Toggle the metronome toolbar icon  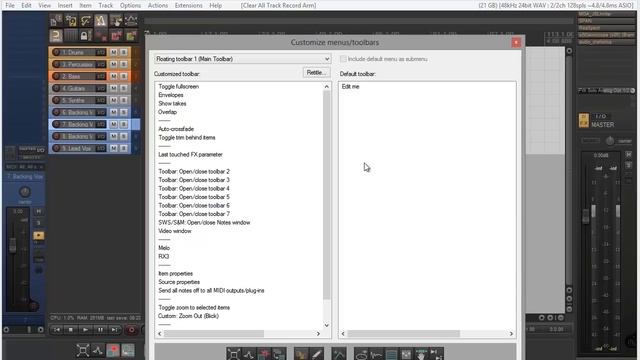pyautogui.click(x=100, y=20)
